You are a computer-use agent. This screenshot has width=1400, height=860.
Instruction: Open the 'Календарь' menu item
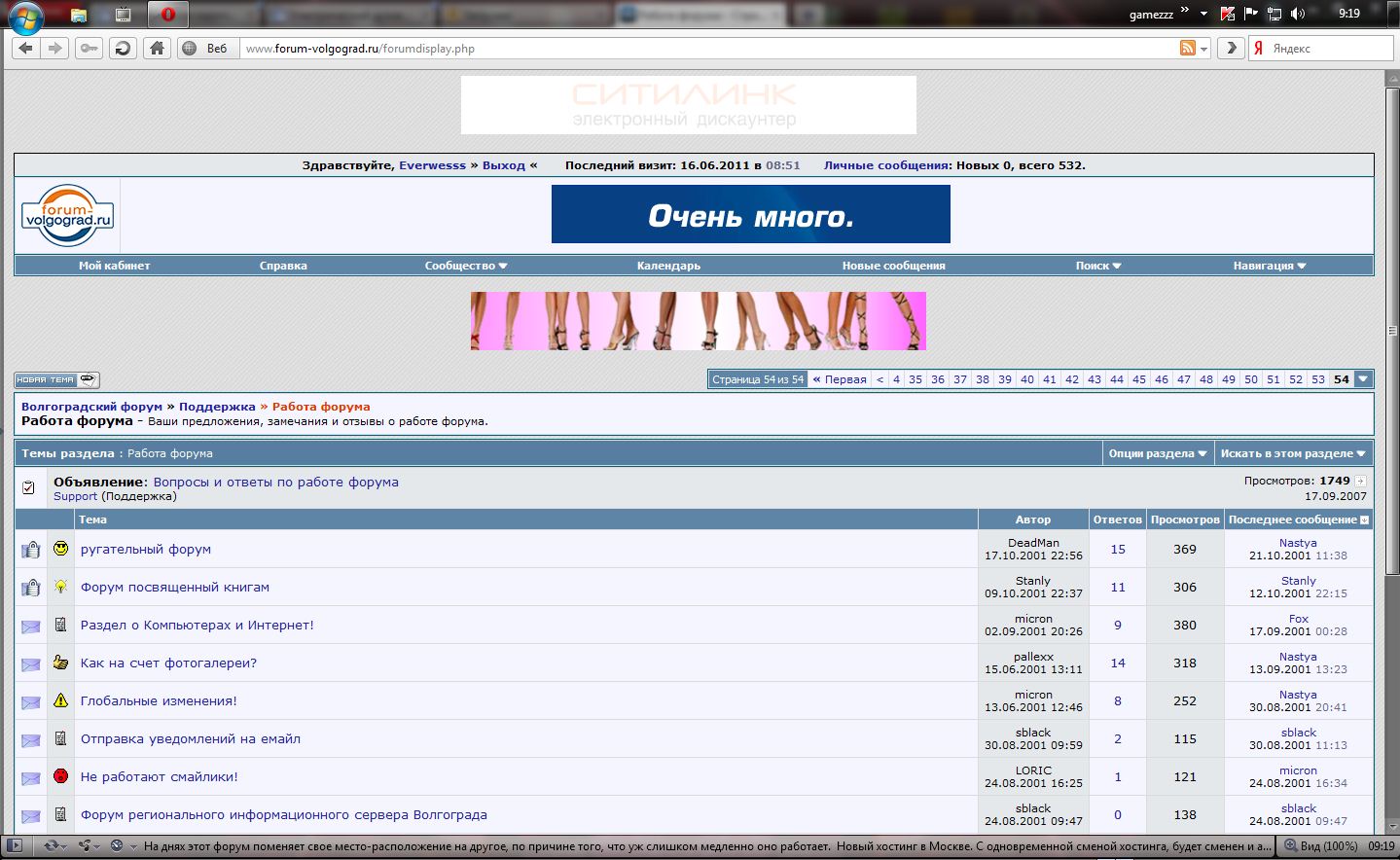tap(668, 266)
